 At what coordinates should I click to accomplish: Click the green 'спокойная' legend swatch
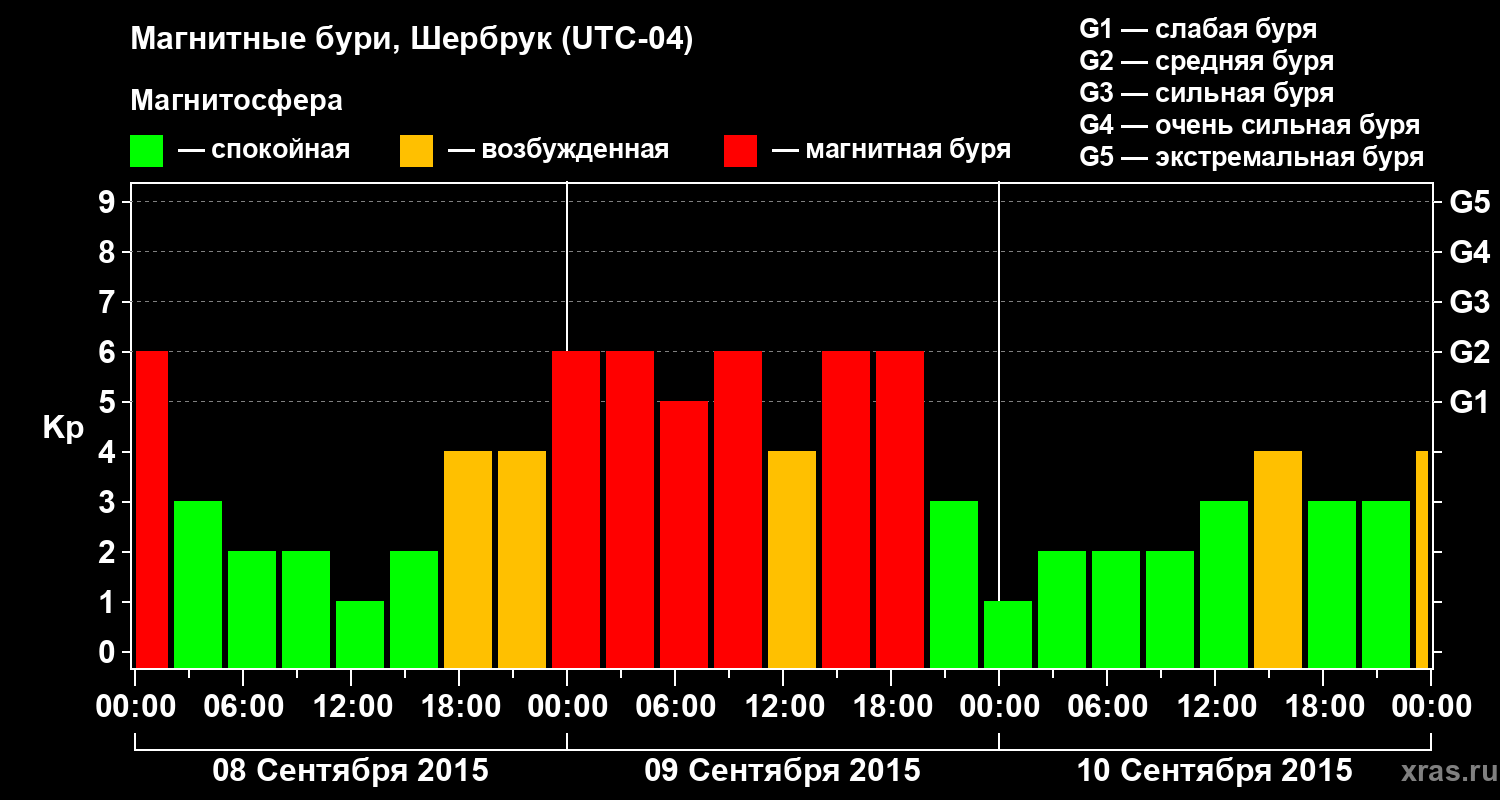click(146, 151)
